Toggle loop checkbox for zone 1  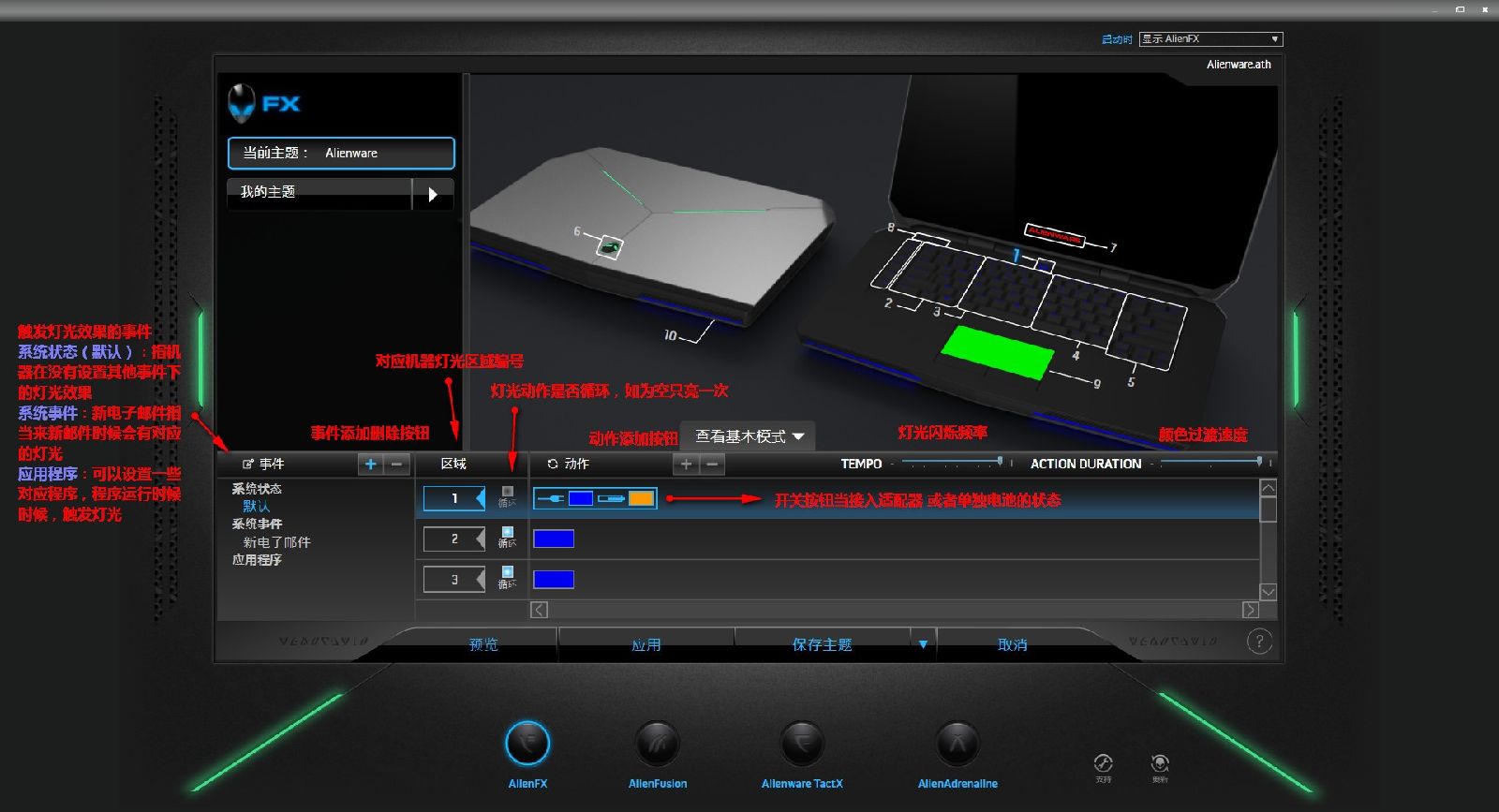[x=508, y=491]
